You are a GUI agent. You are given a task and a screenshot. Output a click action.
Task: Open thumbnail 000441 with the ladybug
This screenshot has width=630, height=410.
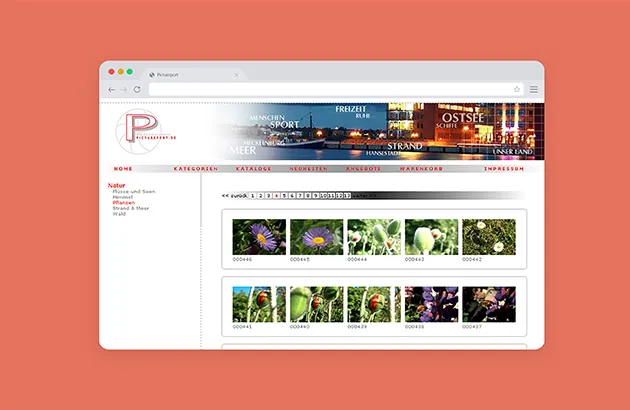(259, 304)
